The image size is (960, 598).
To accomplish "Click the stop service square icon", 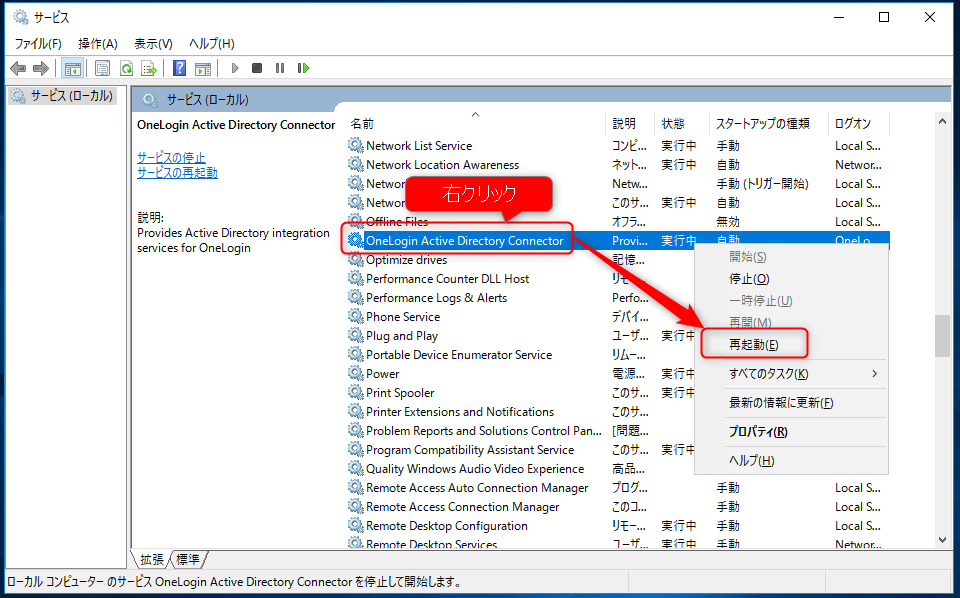I will pos(257,68).
